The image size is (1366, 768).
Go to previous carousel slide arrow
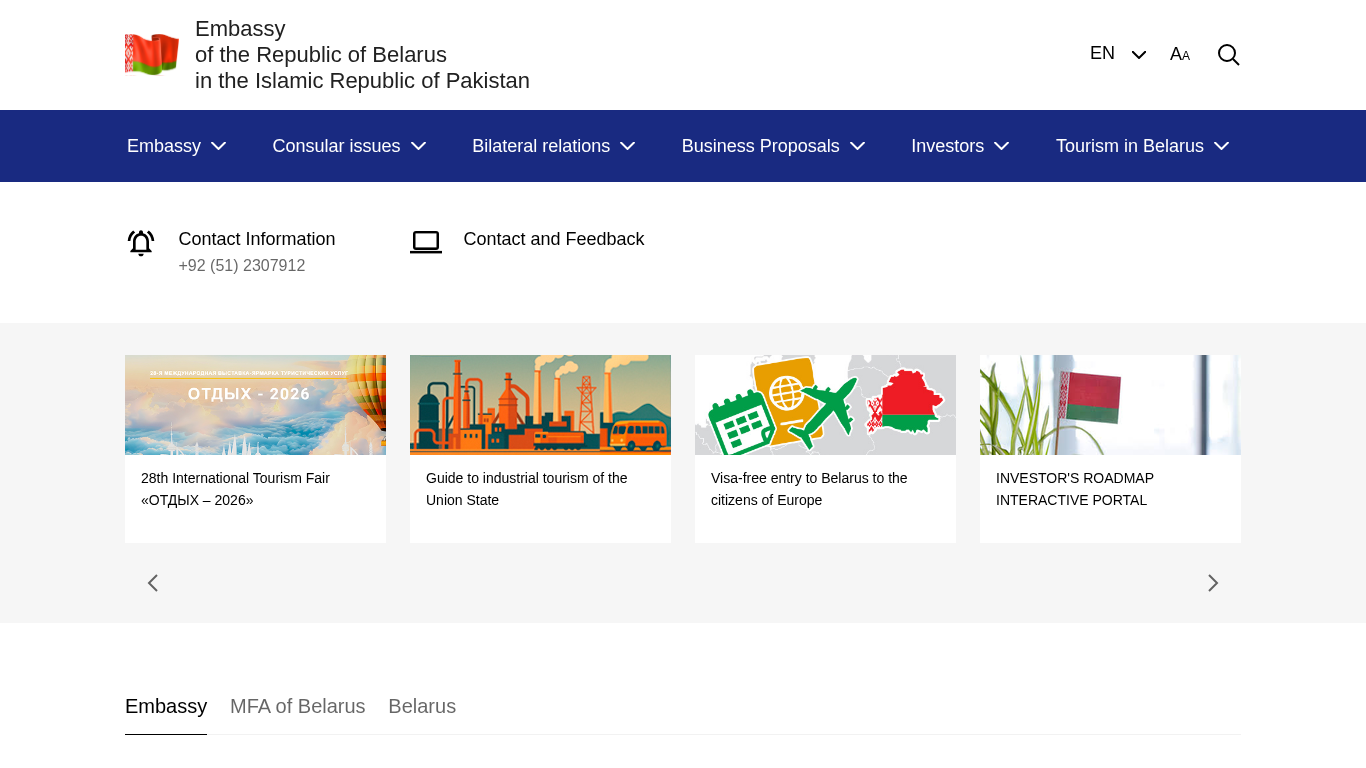pos(153,583)
